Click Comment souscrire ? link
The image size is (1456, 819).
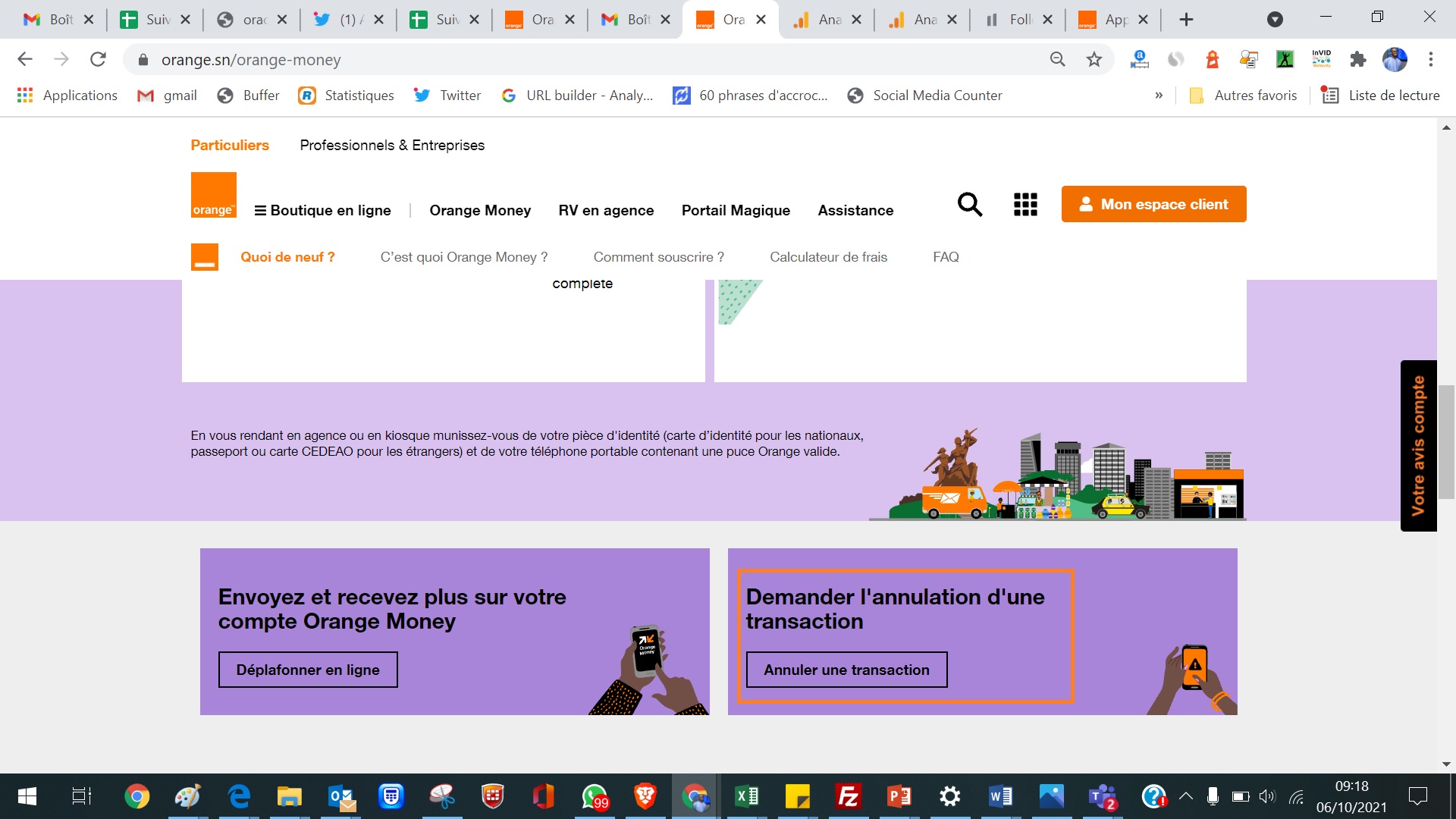point(659,257)
